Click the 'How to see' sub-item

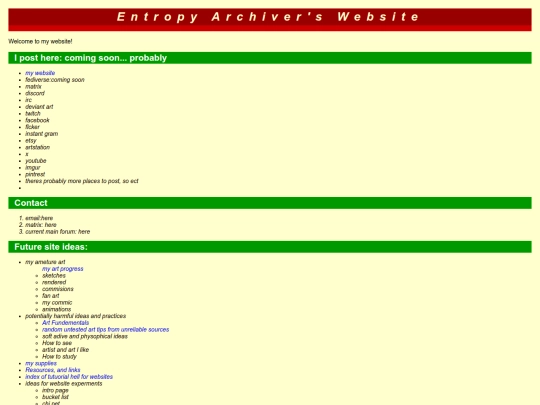coord(57,343)
